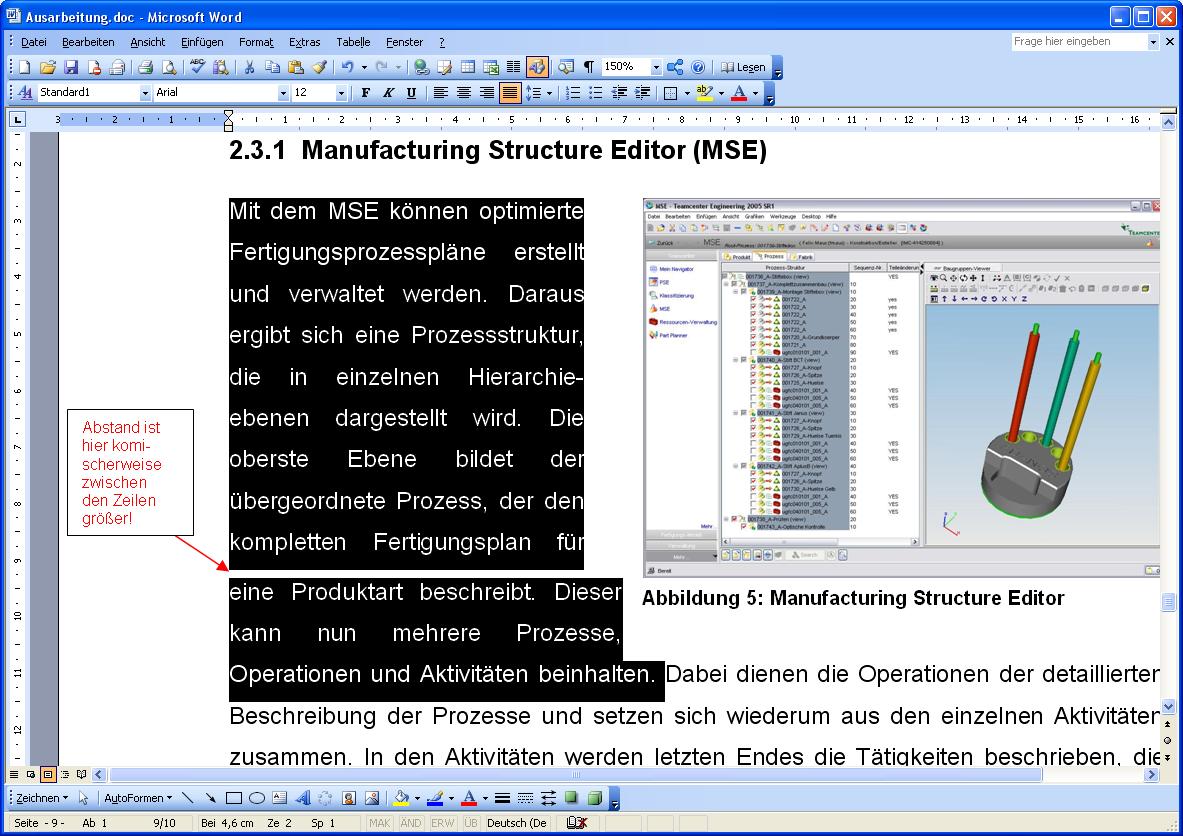Image resolution: width=1183 pixels, height=836 pixels.
Task: Insert a text box from the Drawing toolbar
Action: click(x=280, y=798)
